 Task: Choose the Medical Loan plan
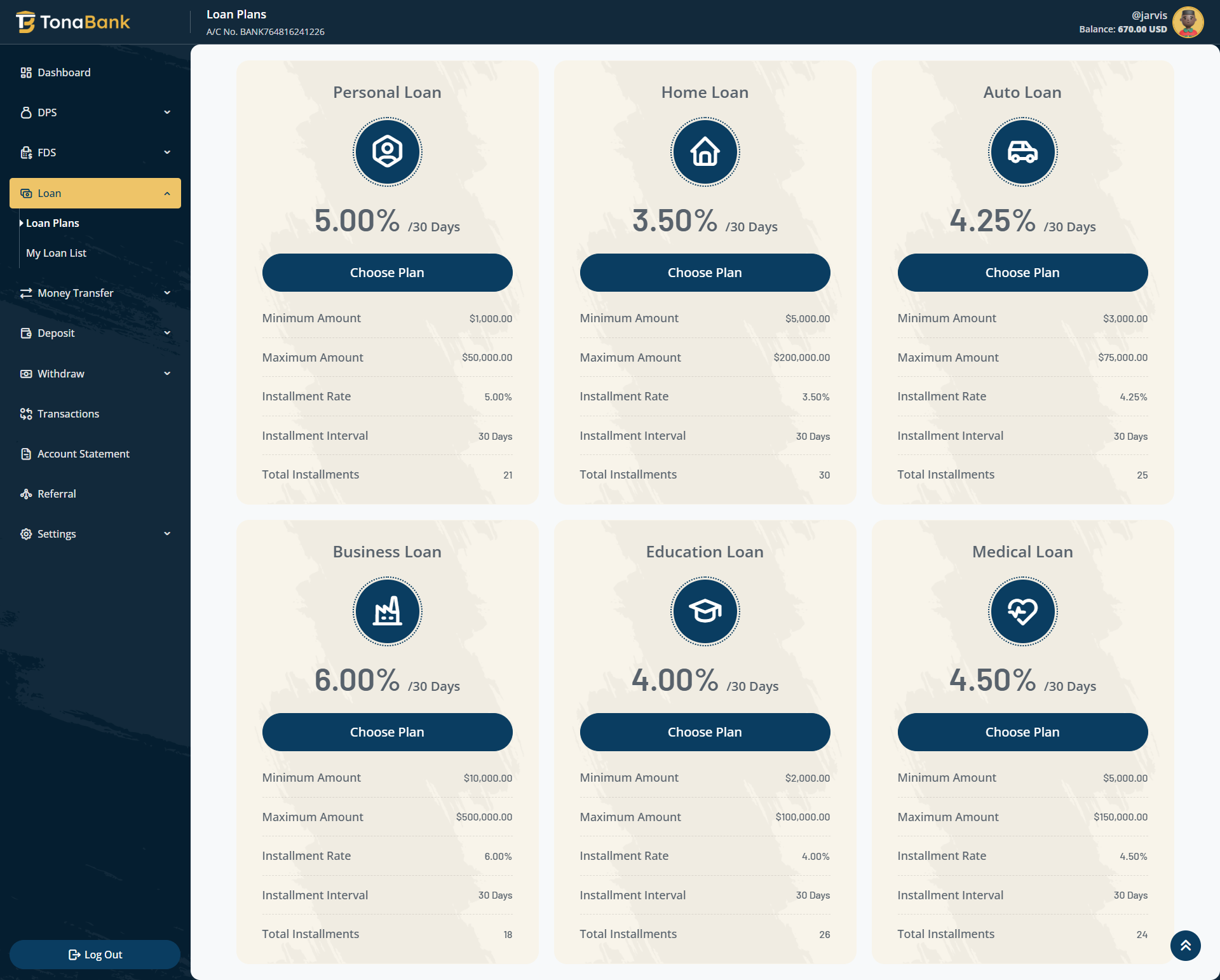(x=1022, y=732)
